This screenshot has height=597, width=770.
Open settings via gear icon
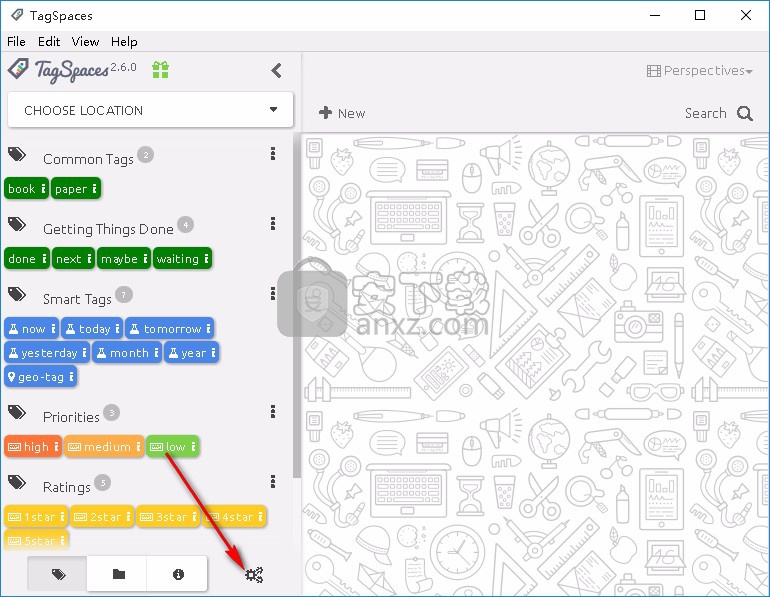point(254,574)
